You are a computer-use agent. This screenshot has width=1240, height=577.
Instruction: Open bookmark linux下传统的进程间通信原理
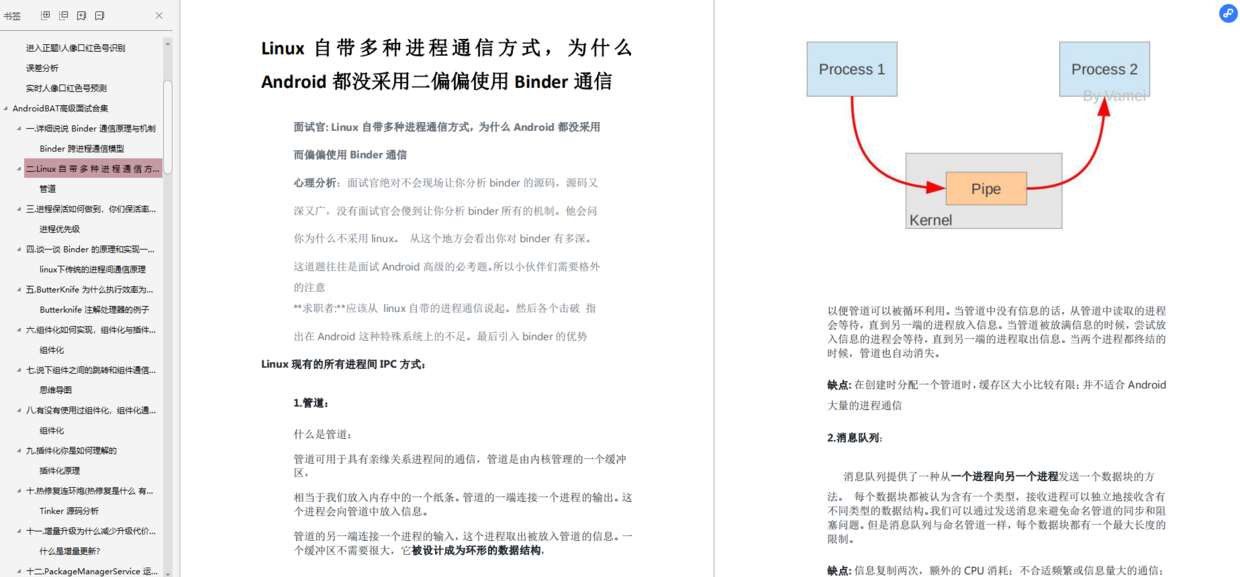tap(93, 269)
